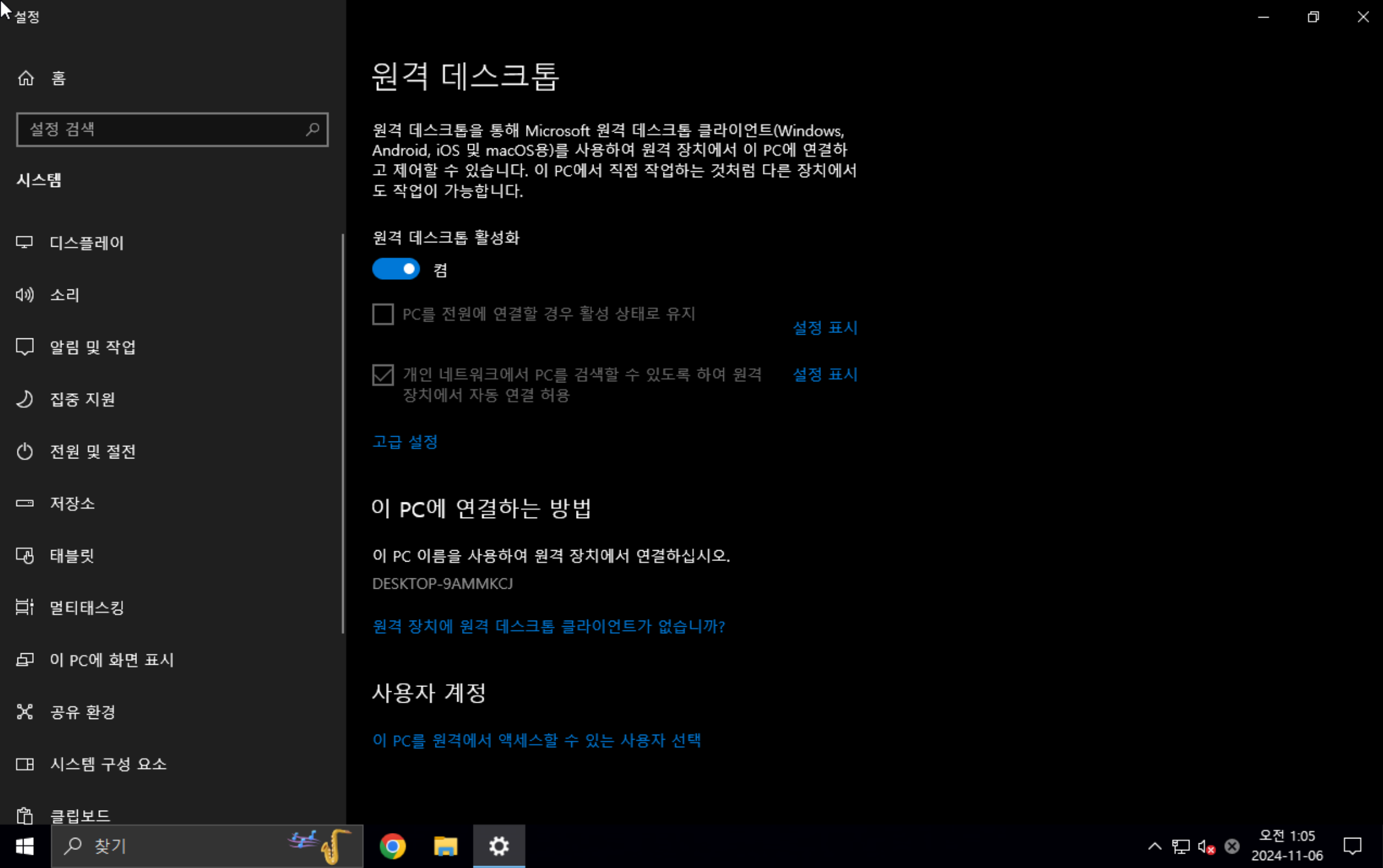
Task: Open the Multitasking (멀티태스킹) menu item
Action: (x=87, y=607)
